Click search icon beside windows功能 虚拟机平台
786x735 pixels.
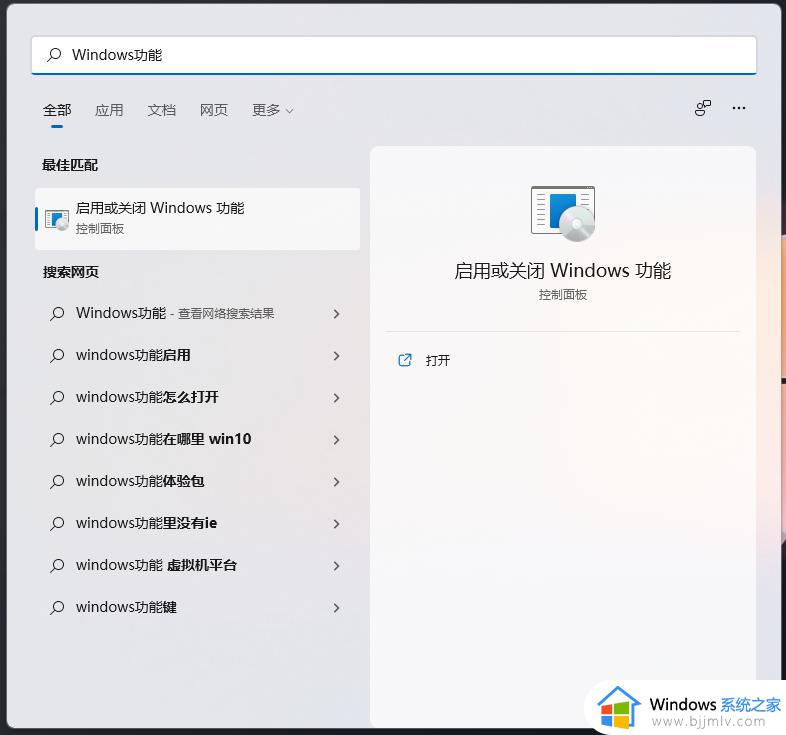coord(57,566)
